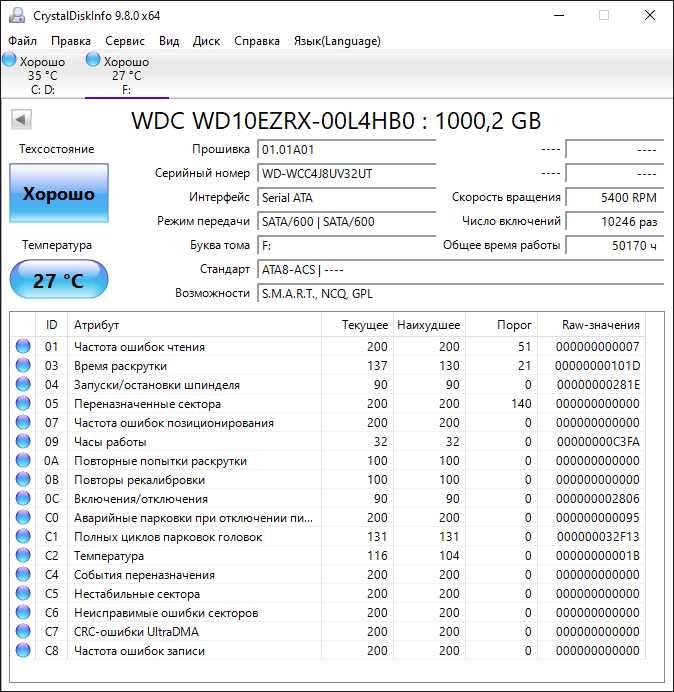Click status orb of attribute C2 row
674x692 pixels.
pos(23,555)
